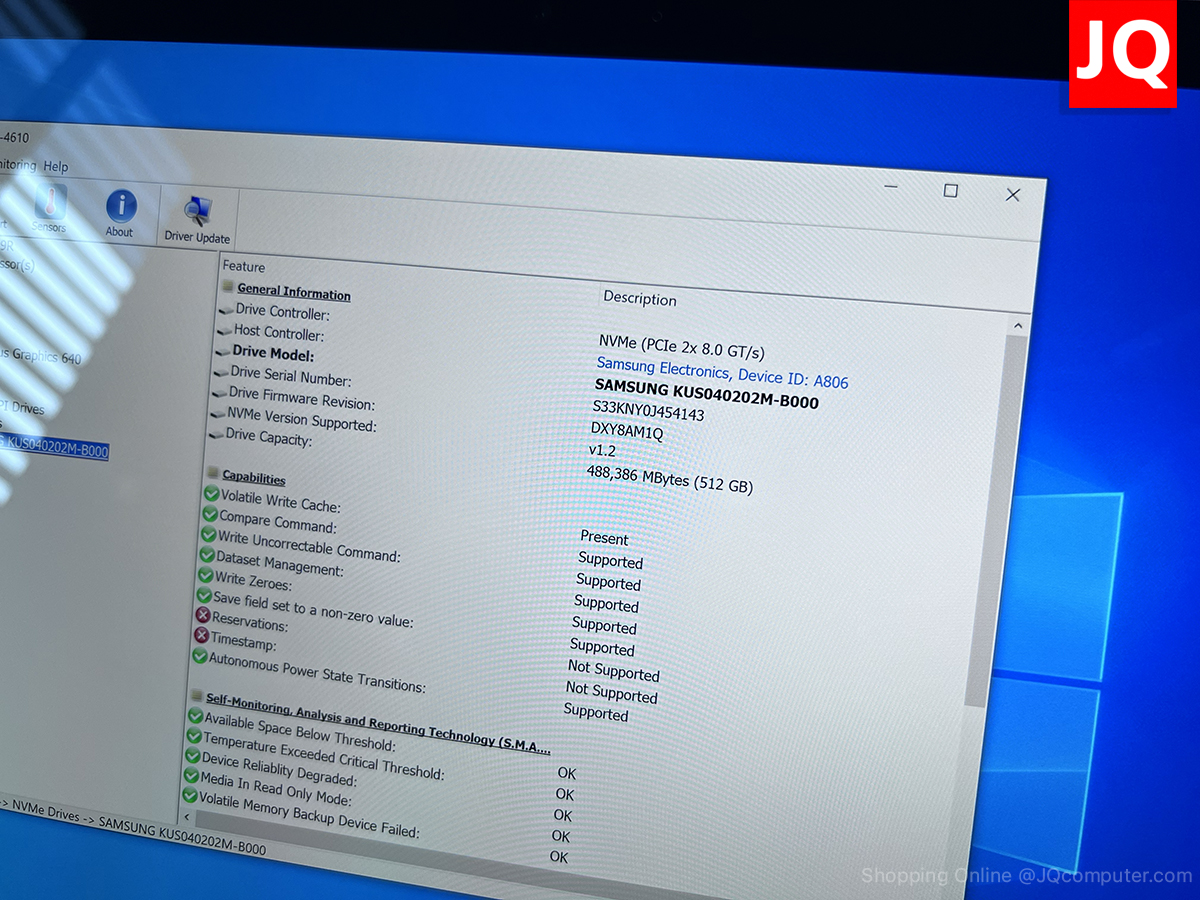
Task: Click the Capabilities section icon
Action: [x=212, y=472]
